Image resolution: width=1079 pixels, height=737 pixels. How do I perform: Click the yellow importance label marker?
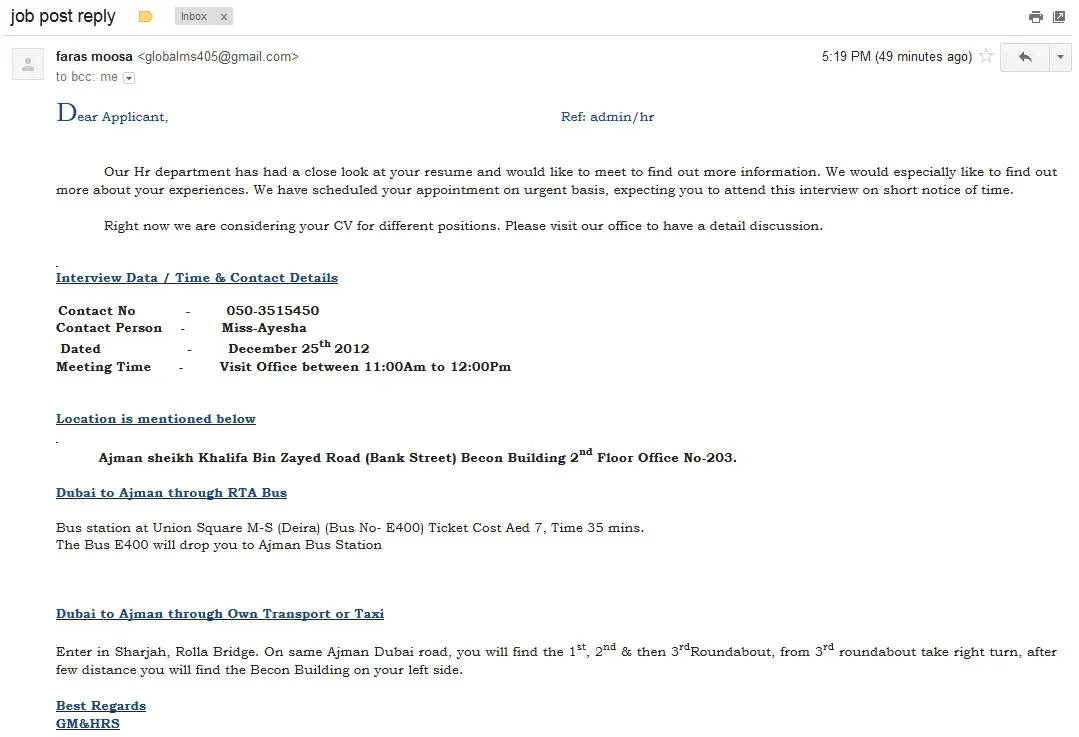pos(145,17)
